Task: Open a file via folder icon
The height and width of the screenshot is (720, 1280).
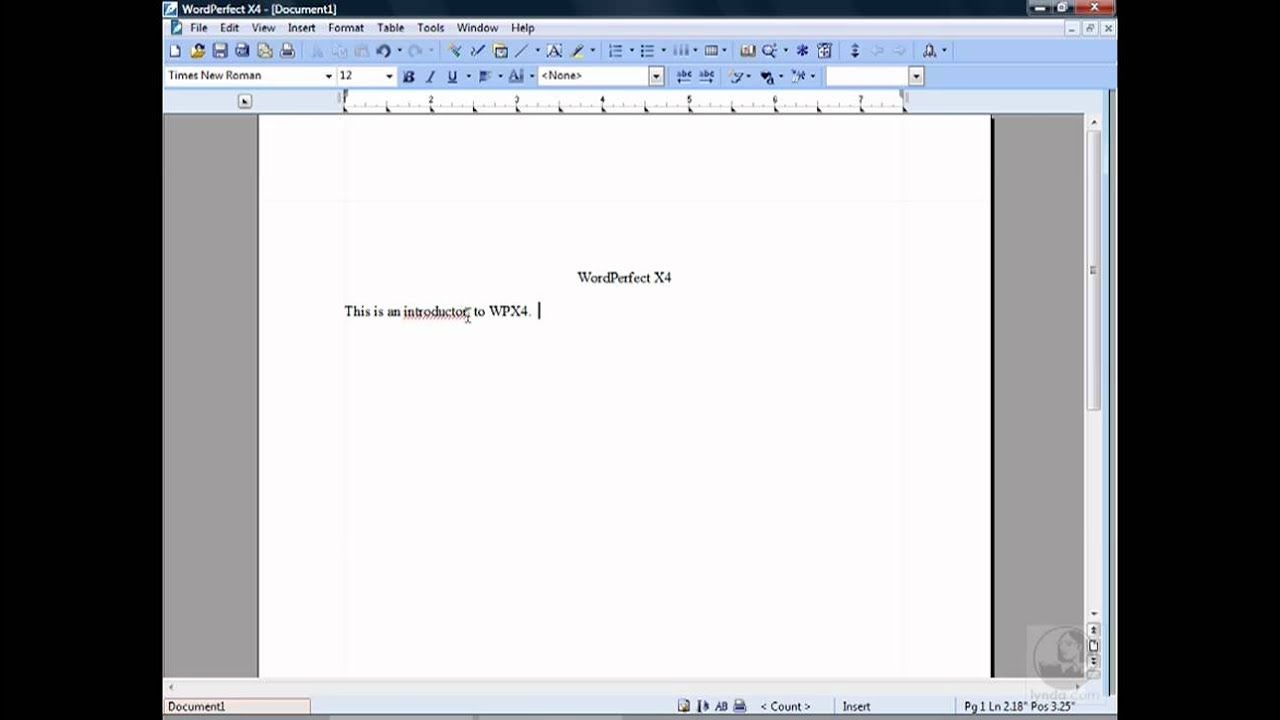Action: [197, 51]
